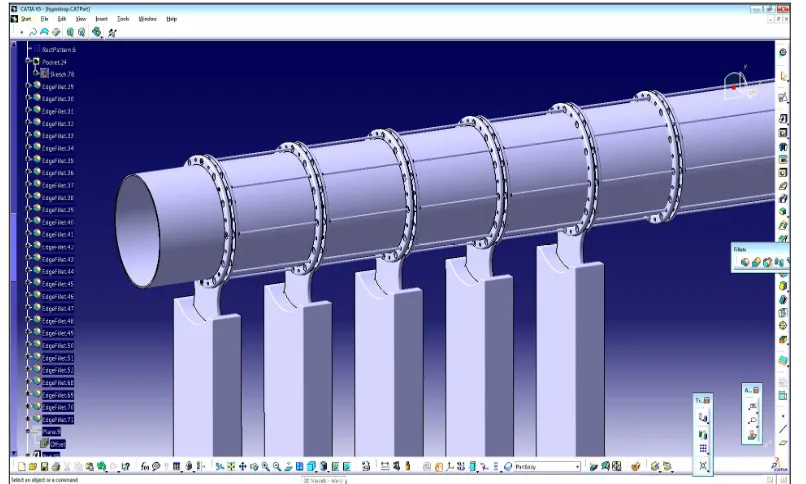Expand the EdgeFillet.41 tree node
The image size is (806, 484).
[x=28, y=234]
